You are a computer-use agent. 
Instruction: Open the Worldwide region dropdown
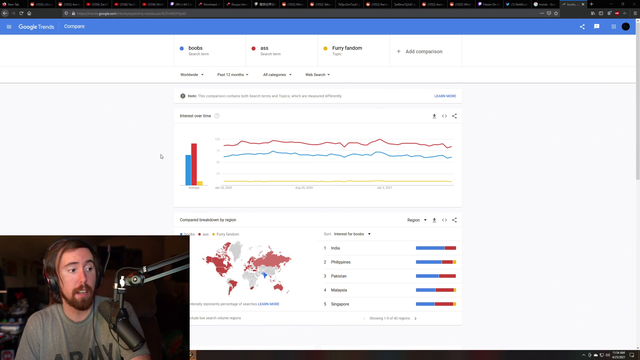point(192,75)
